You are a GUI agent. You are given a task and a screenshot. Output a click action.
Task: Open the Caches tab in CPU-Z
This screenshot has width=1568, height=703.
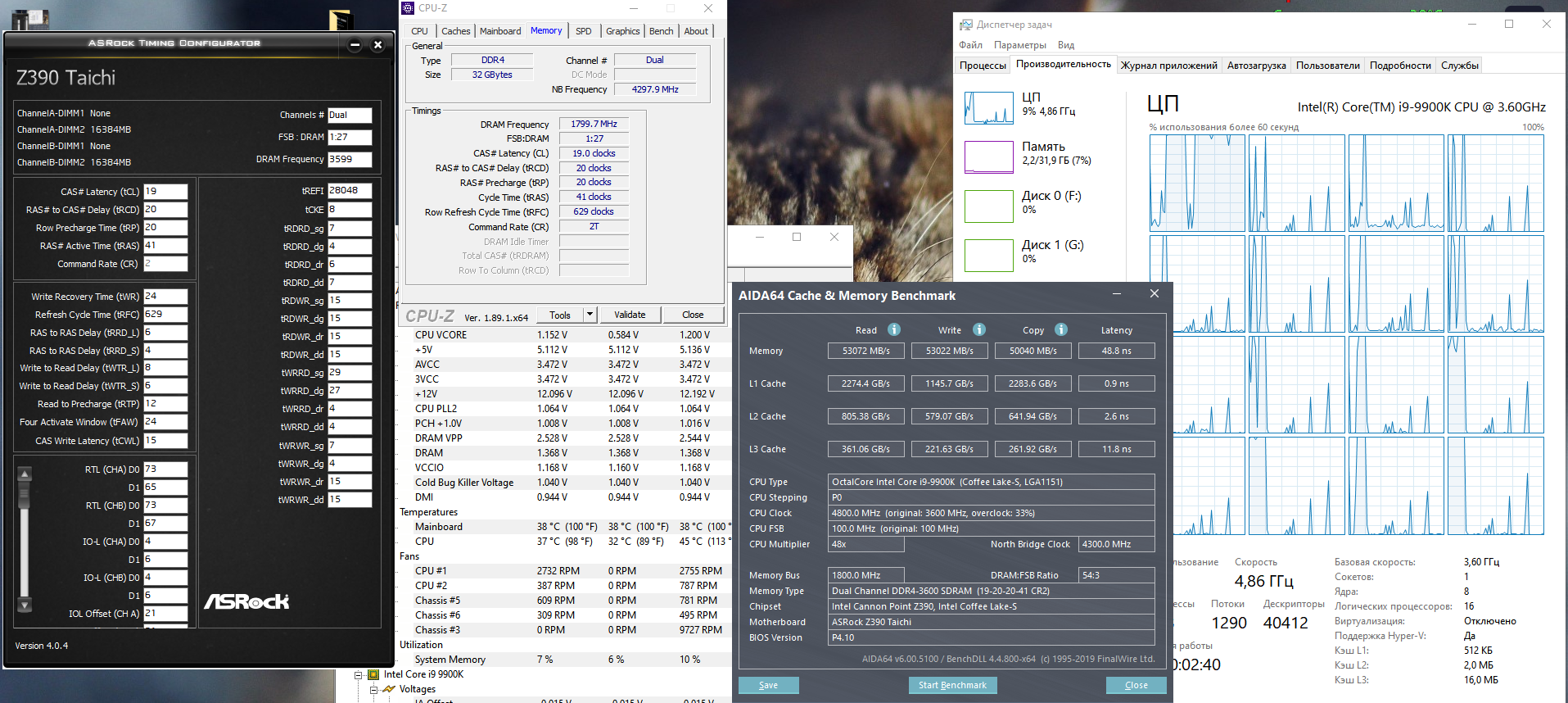pyautogui.click(x=456, y=31)
